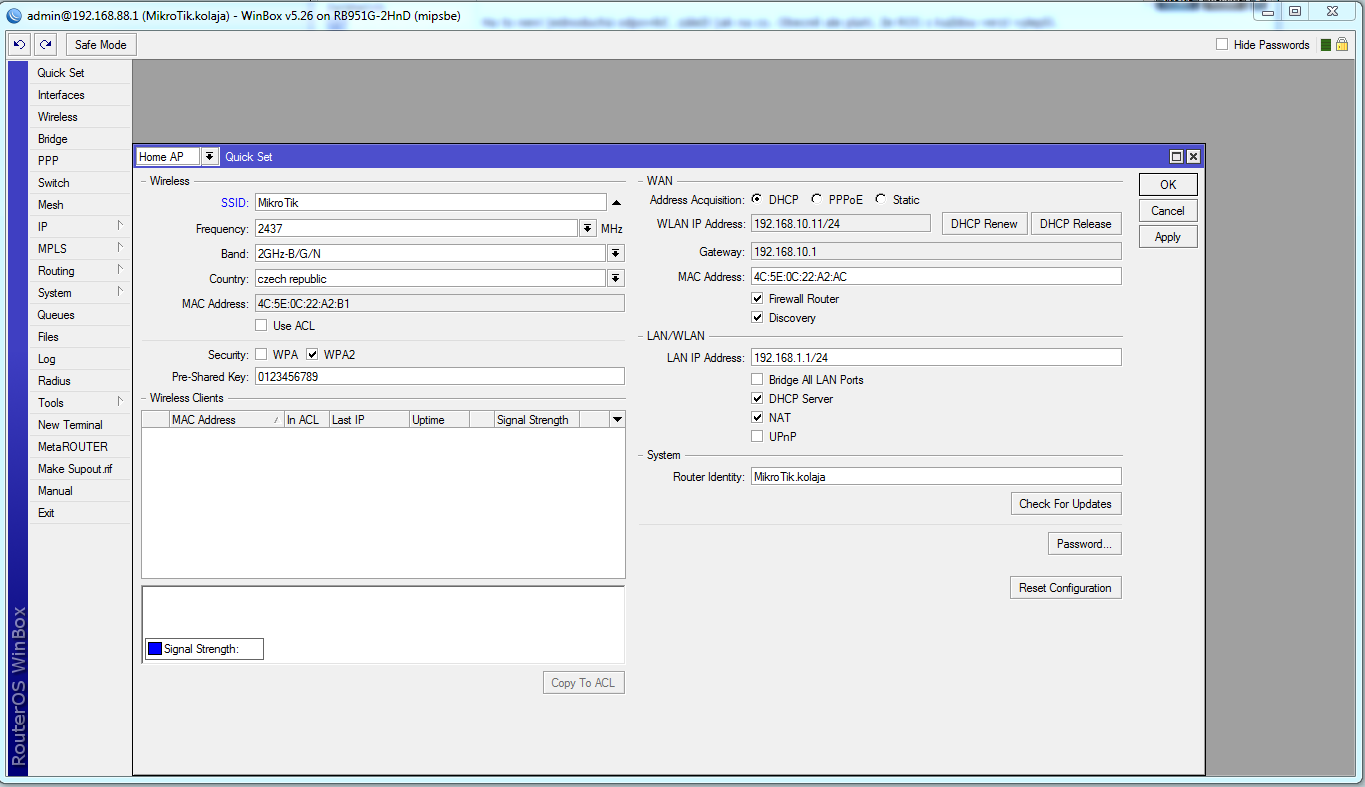This screenshot has height=787, width=1365.
Task: Open the Wireless menu
Action: pyautogui.click(x=80, y=117)
